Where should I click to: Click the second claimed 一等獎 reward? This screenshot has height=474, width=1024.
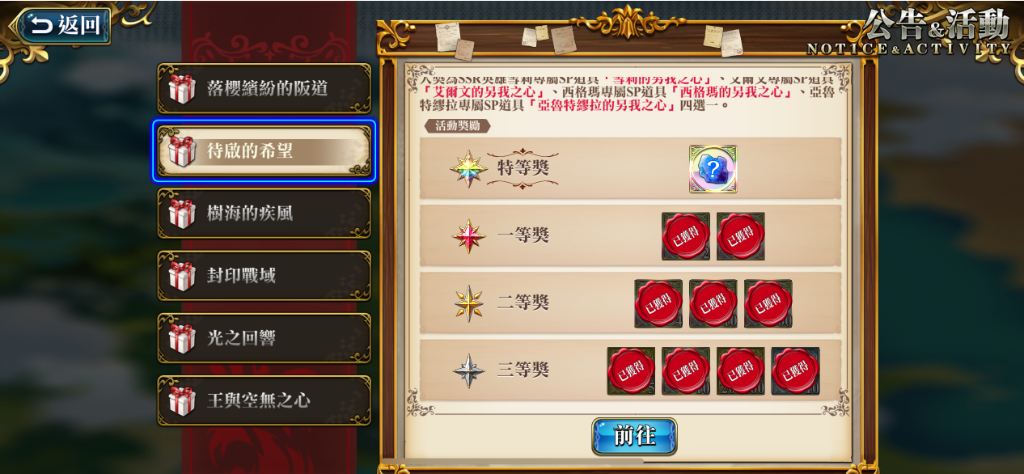pos(741,236)
